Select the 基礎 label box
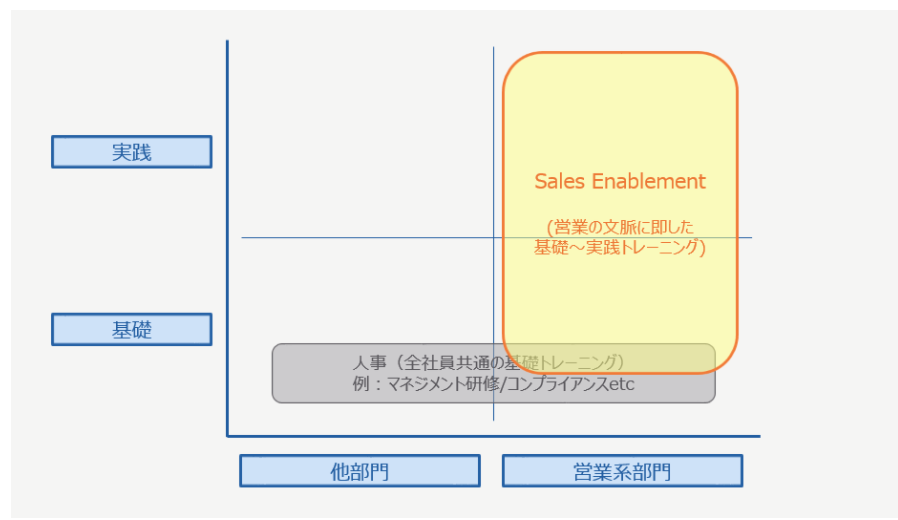The image size is (898, 520). [131, 329]
